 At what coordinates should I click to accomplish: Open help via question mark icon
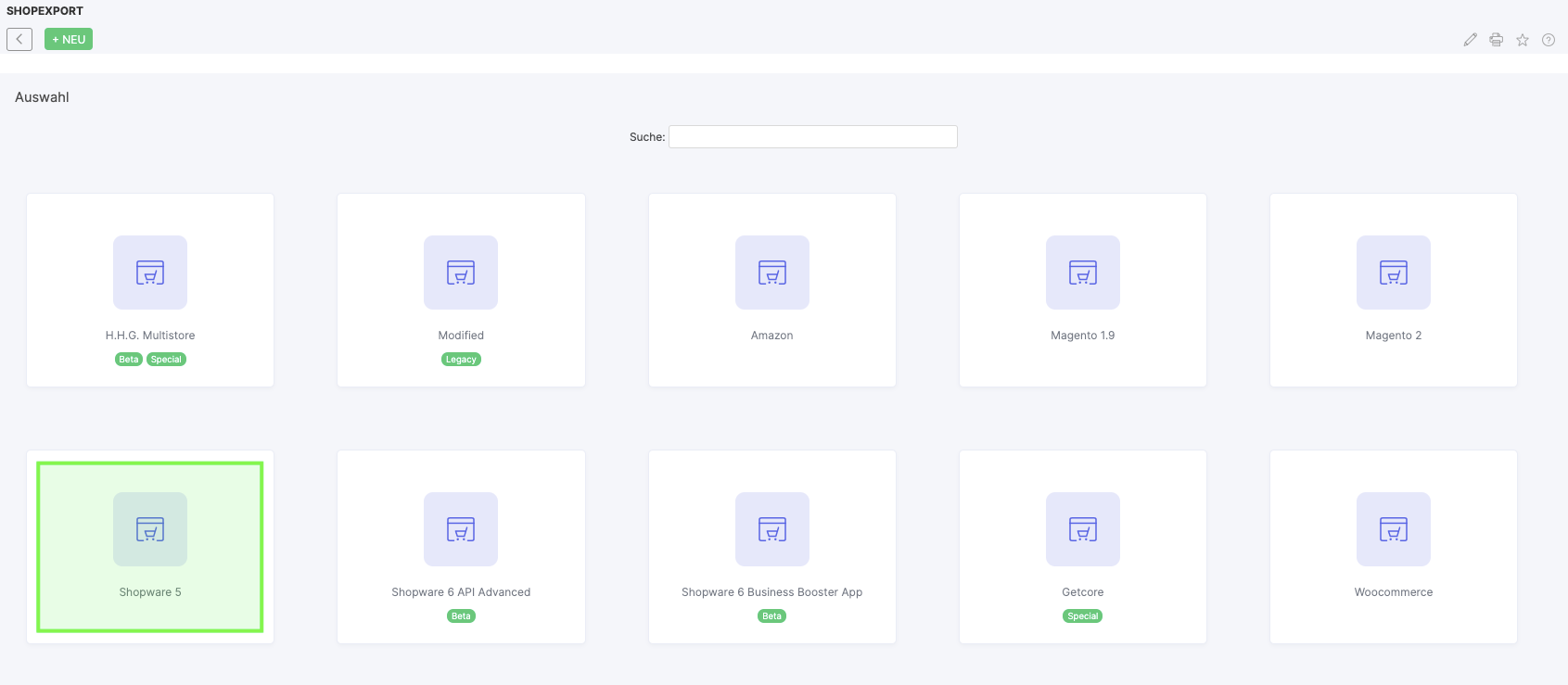(x=1548, y=40)
